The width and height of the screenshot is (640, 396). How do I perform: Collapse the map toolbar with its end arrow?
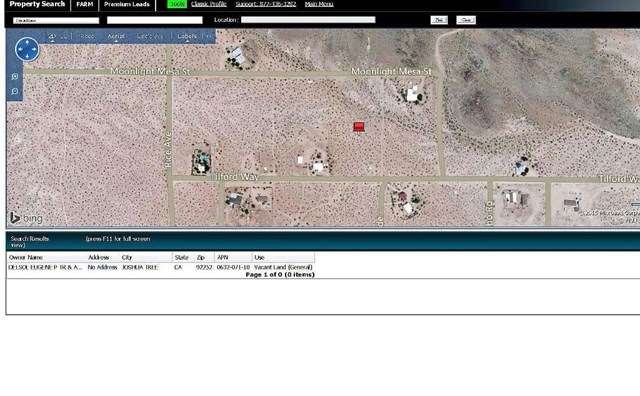[209, 36]
